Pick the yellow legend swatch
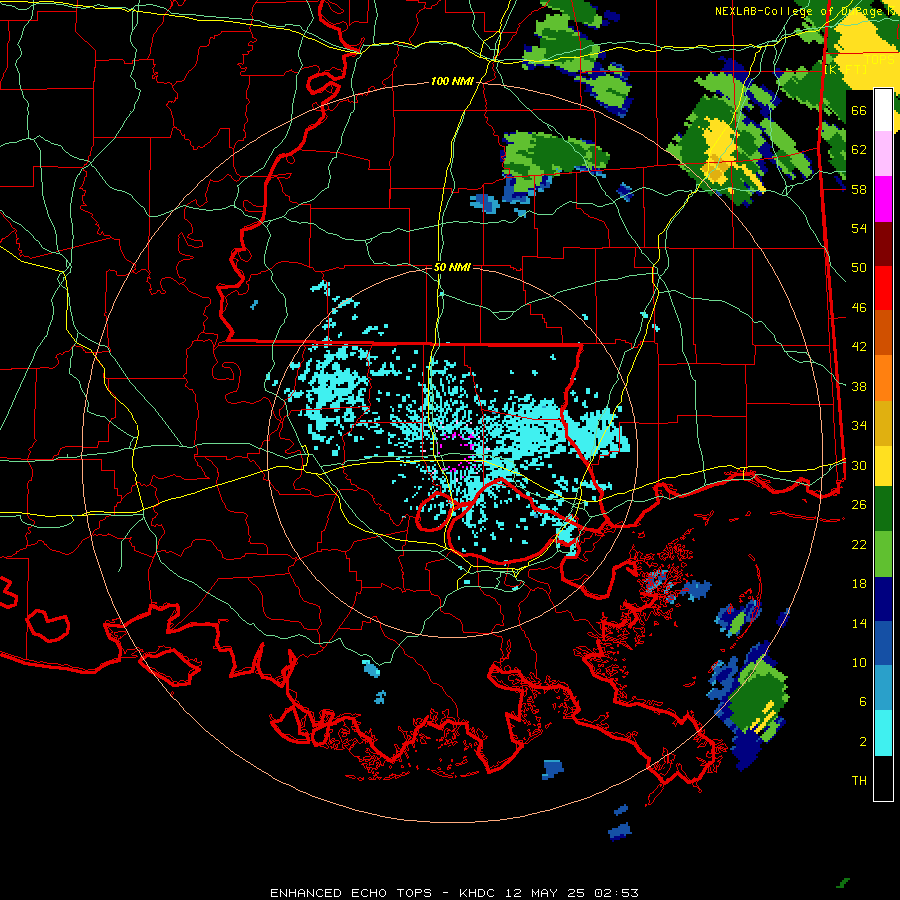The width and height of the screenshot is (900, 900). click(883, 467)
